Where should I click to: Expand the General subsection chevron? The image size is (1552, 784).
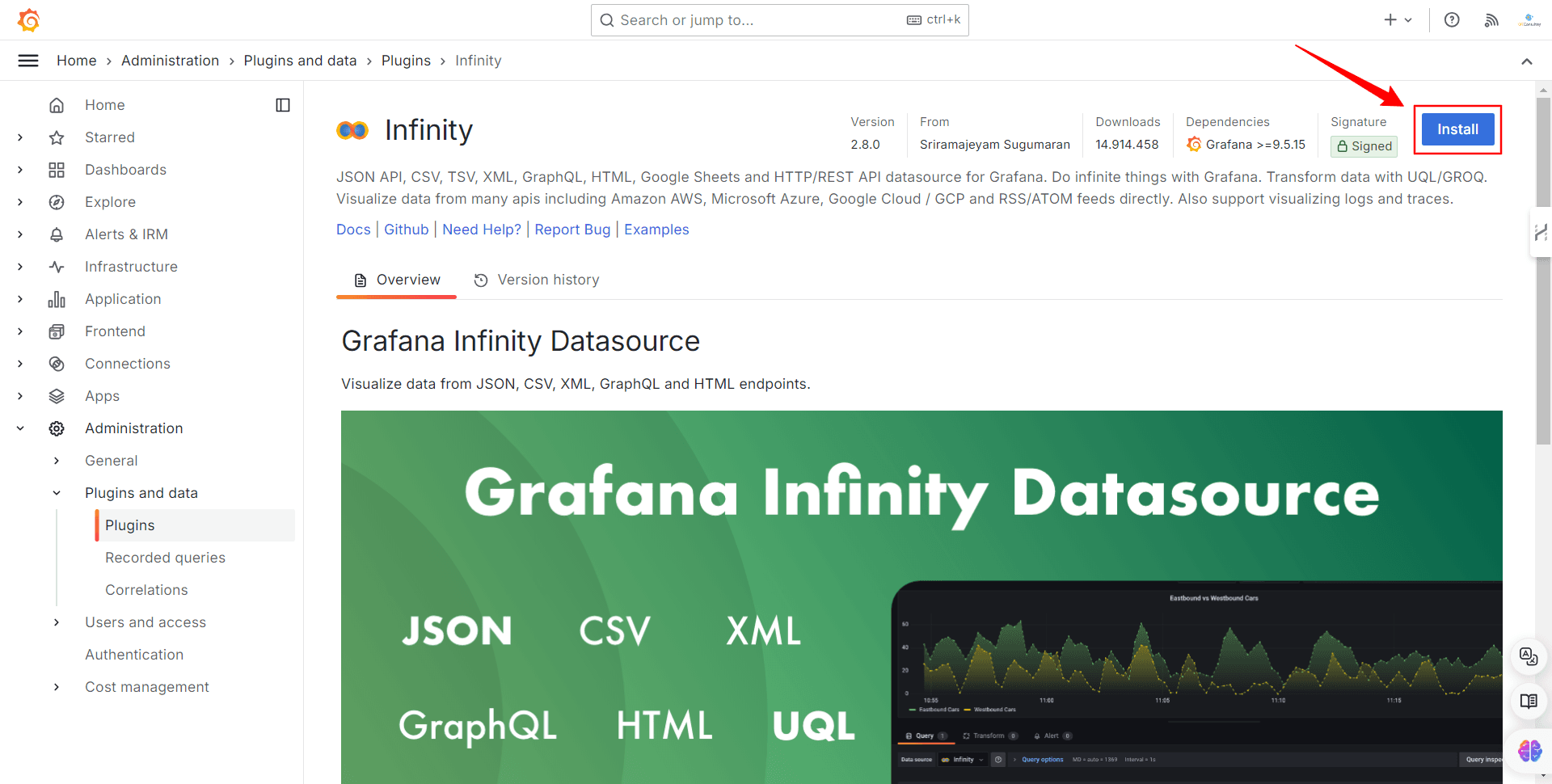57,461
